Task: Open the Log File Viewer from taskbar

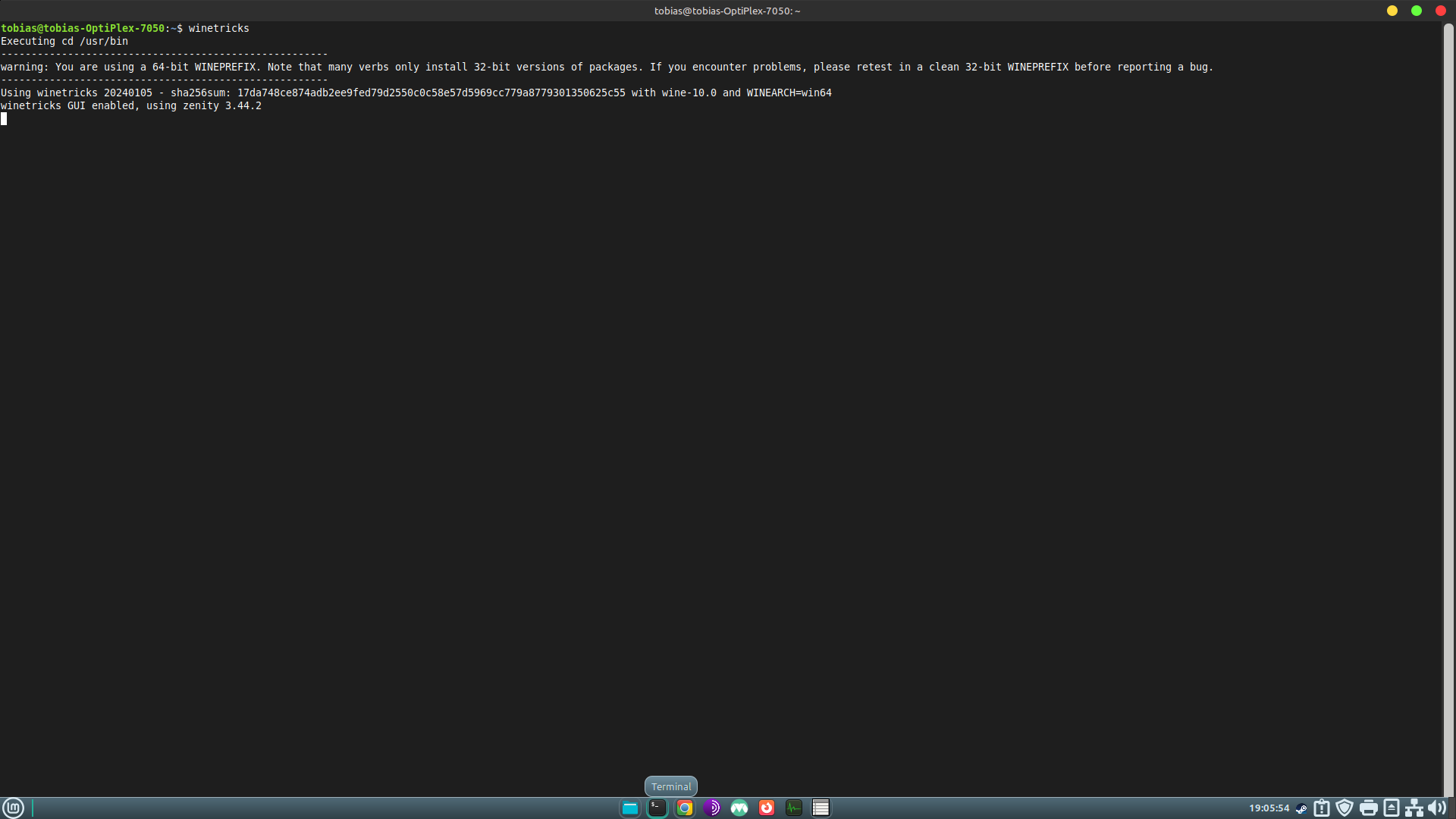Action: [821, 808]
